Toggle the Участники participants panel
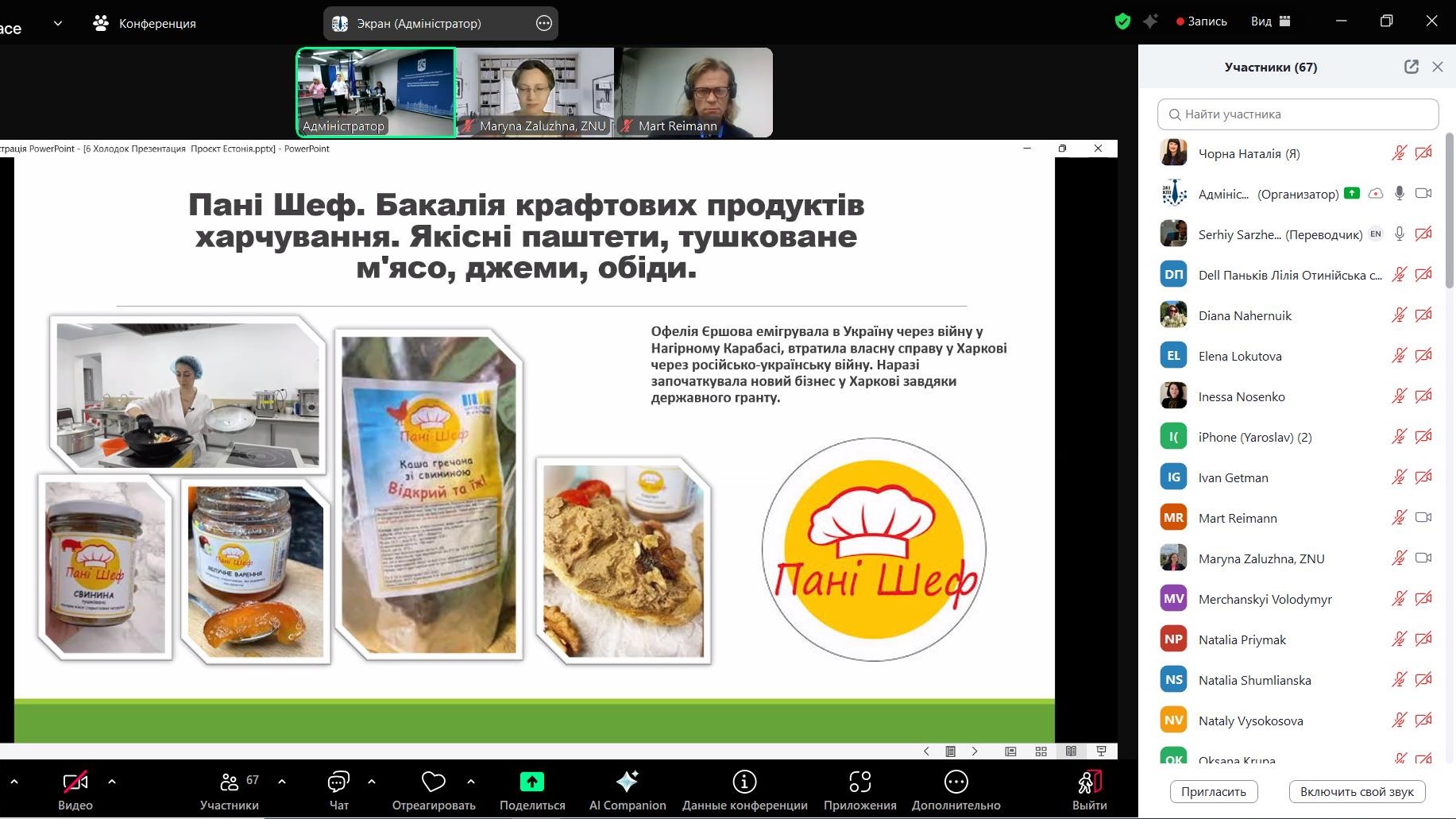The height and width of the screenshot is (819, 1456). pos(230,783)
